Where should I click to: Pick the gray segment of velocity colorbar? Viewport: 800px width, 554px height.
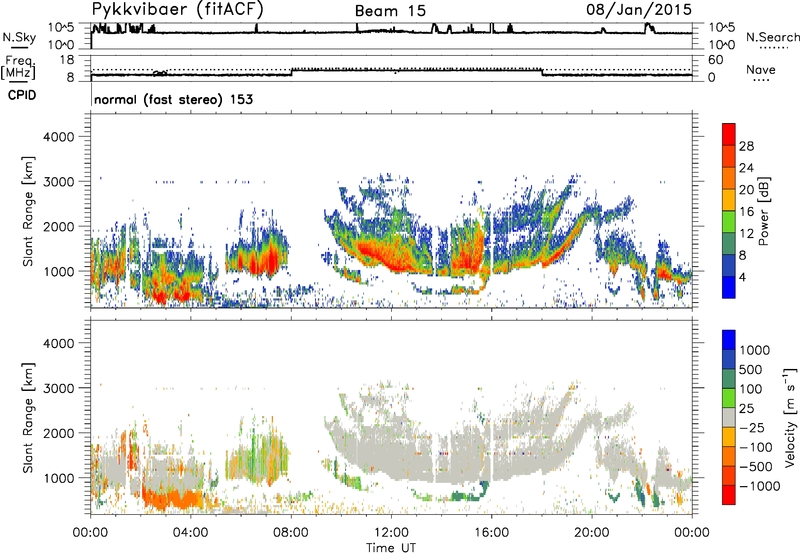point(729,418)
